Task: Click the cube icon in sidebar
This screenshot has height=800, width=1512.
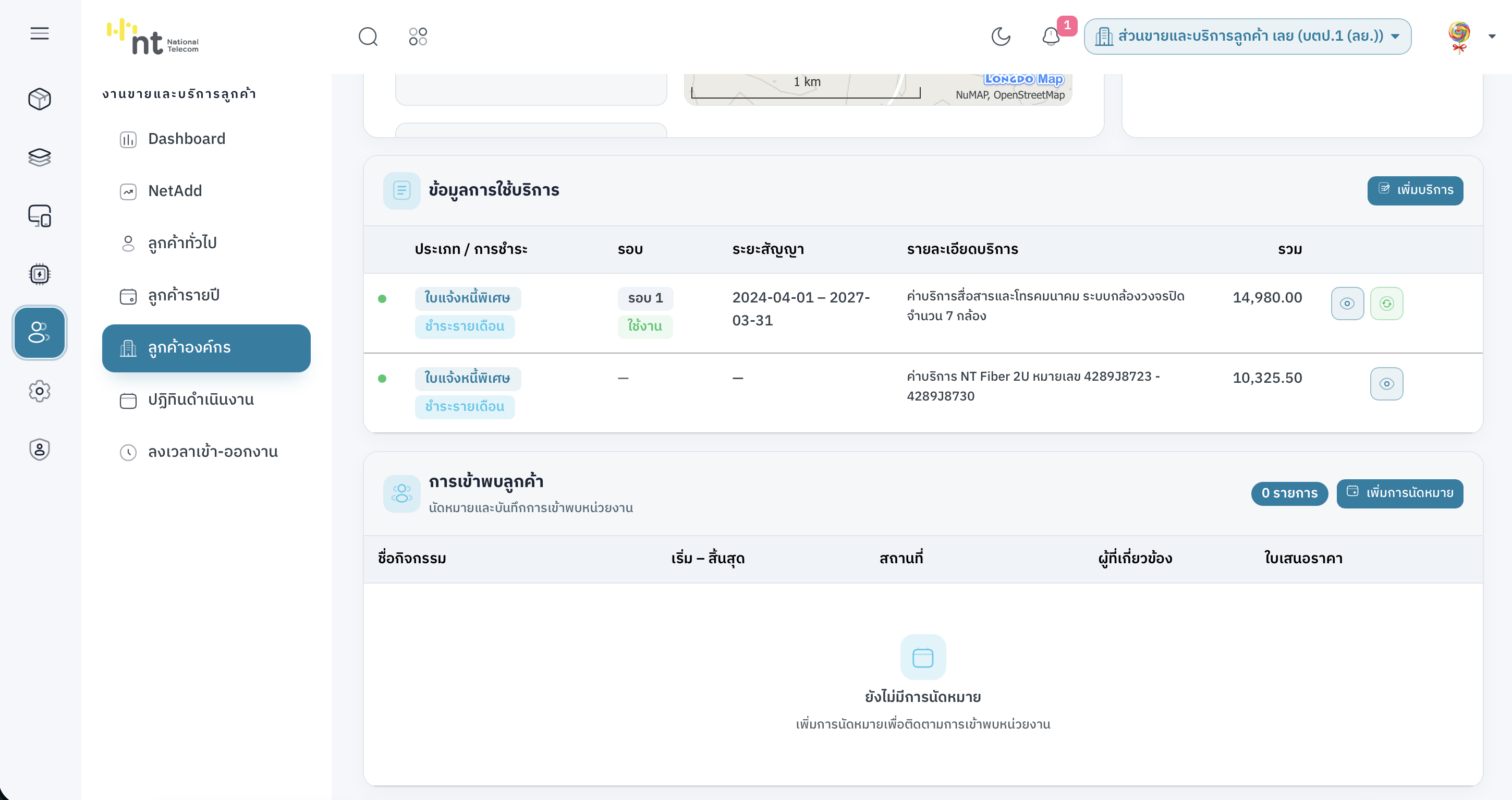Action: point(39,99)
